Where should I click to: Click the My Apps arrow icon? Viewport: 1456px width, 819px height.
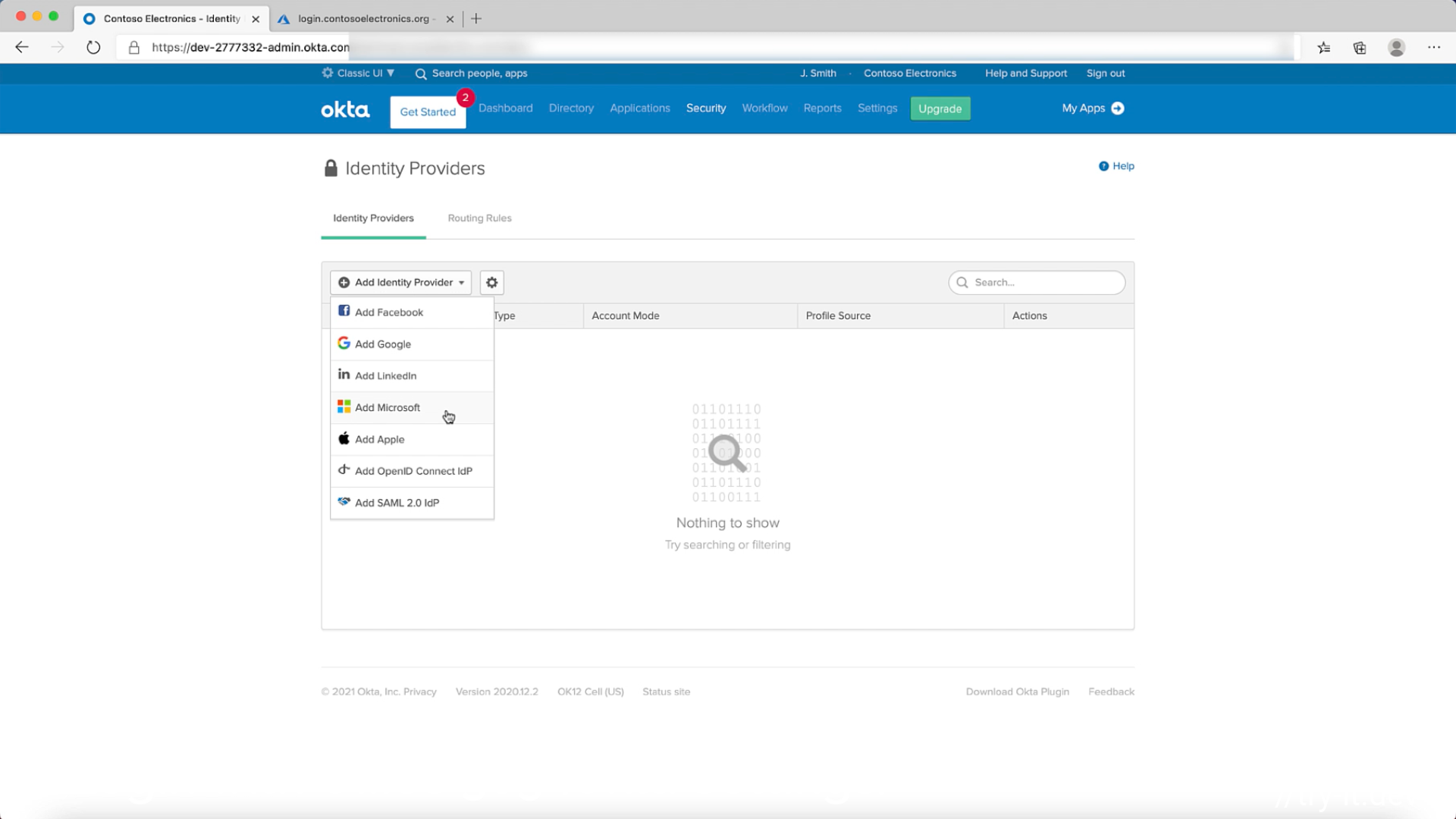(1118, 108)
